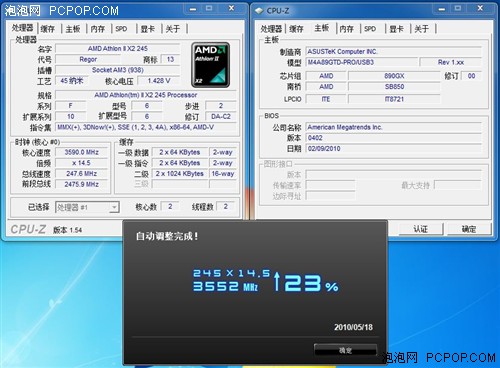500x368 pixels.
Task: Click the 3552 MHz result in tuning dialog
Action: click(226, 286)
